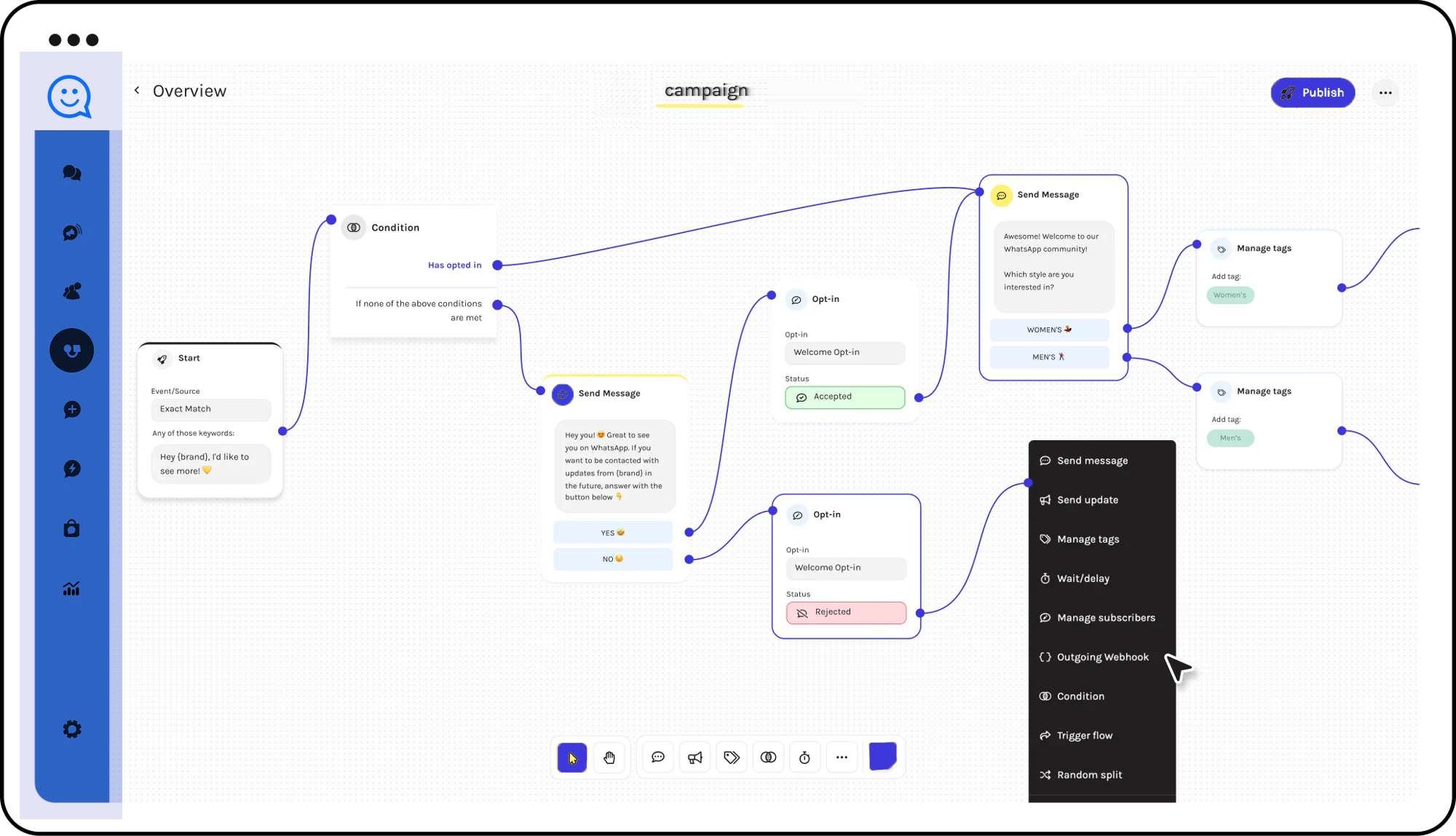Viewport: 1456px width, 836px height.
Task: Click the upper Opt-in node icon
Action: pos(796,300)
